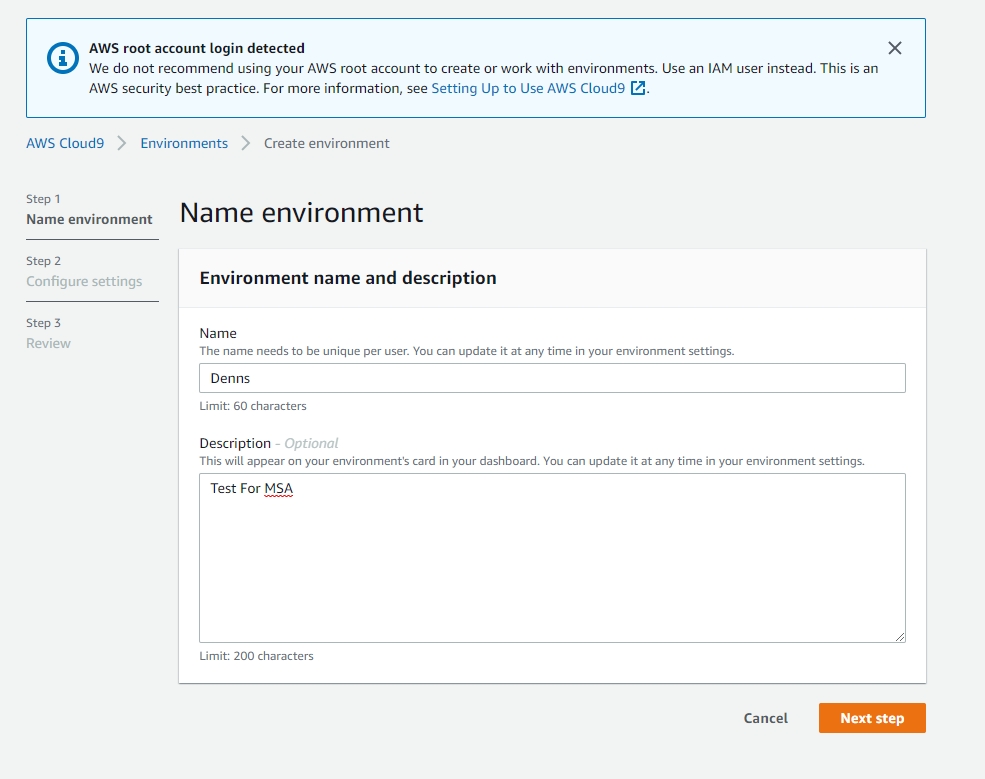Click the 'Name environment' page title
Screen dimensions: 985x779
tap(302, 212)
